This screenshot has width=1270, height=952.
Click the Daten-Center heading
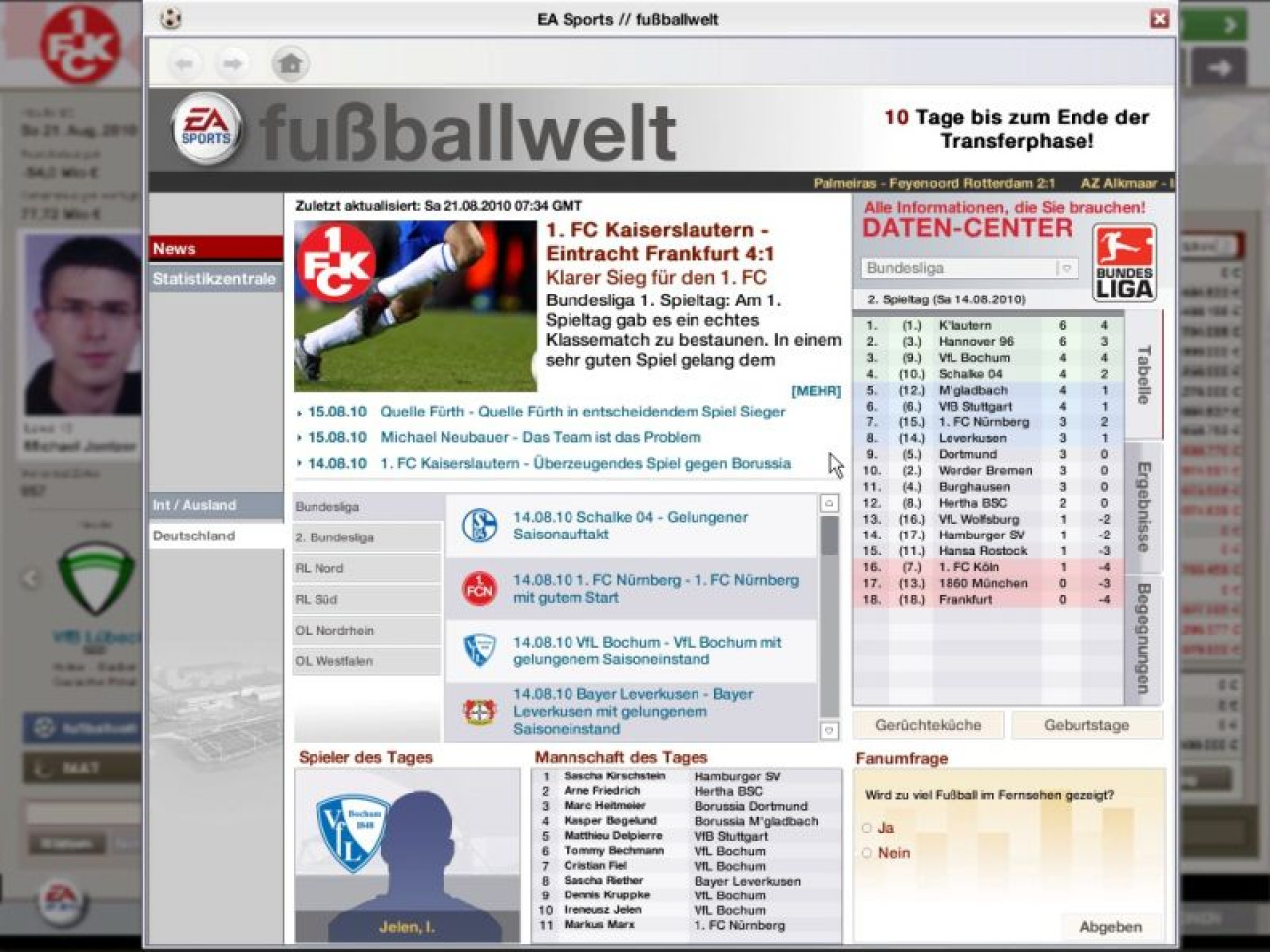[x=967, y=228]
